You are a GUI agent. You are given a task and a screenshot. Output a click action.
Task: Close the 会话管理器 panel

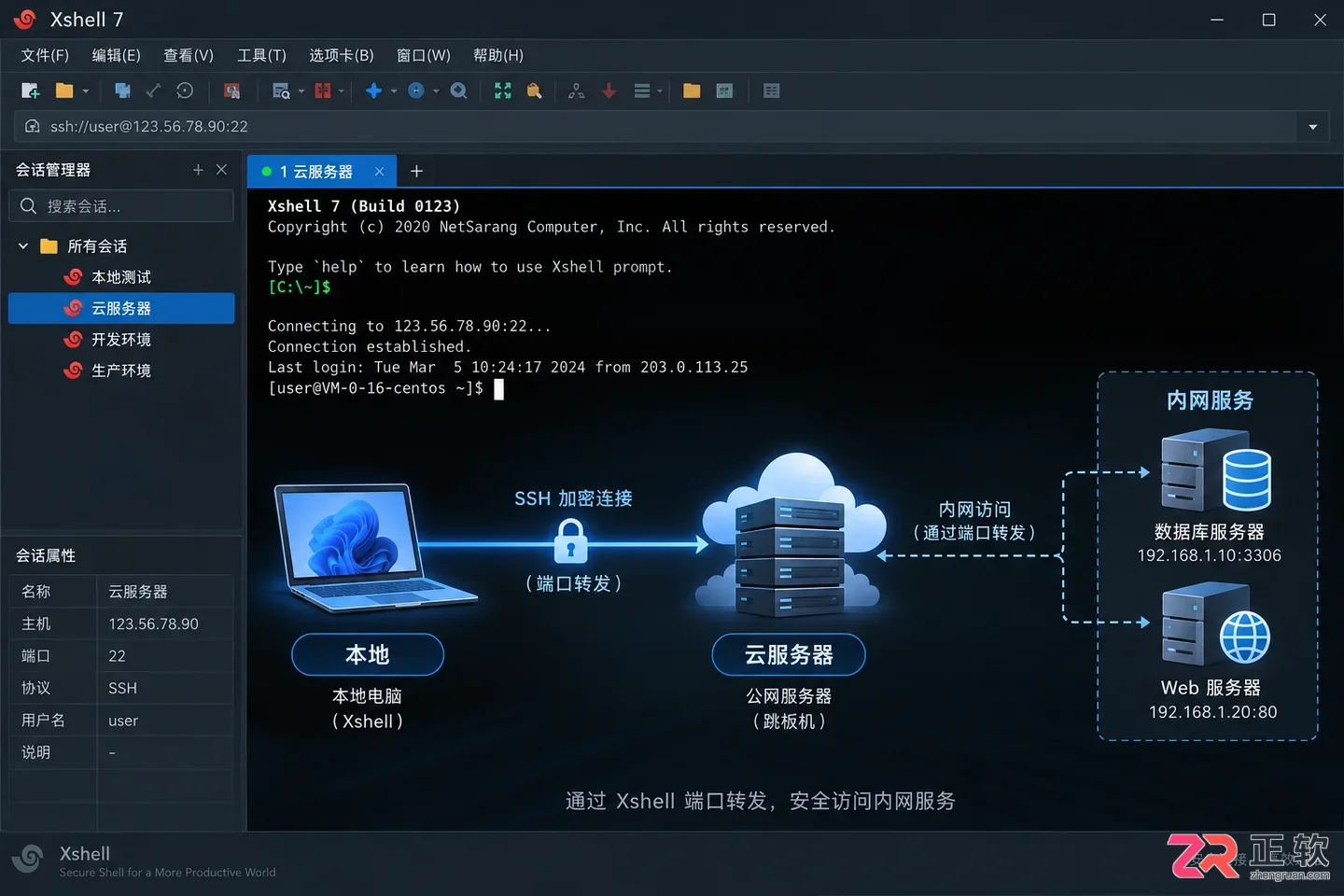(221, 169)
